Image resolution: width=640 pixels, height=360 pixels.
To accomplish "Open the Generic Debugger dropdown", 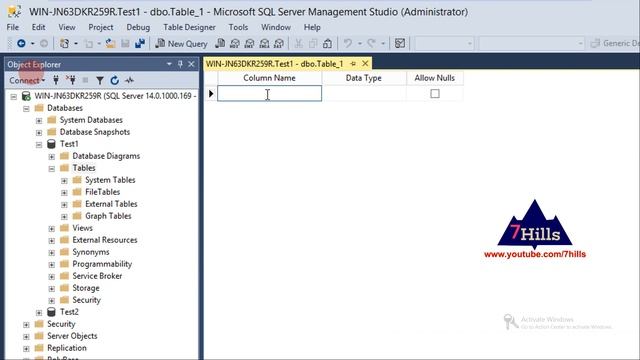I will [x=615, y=43].
